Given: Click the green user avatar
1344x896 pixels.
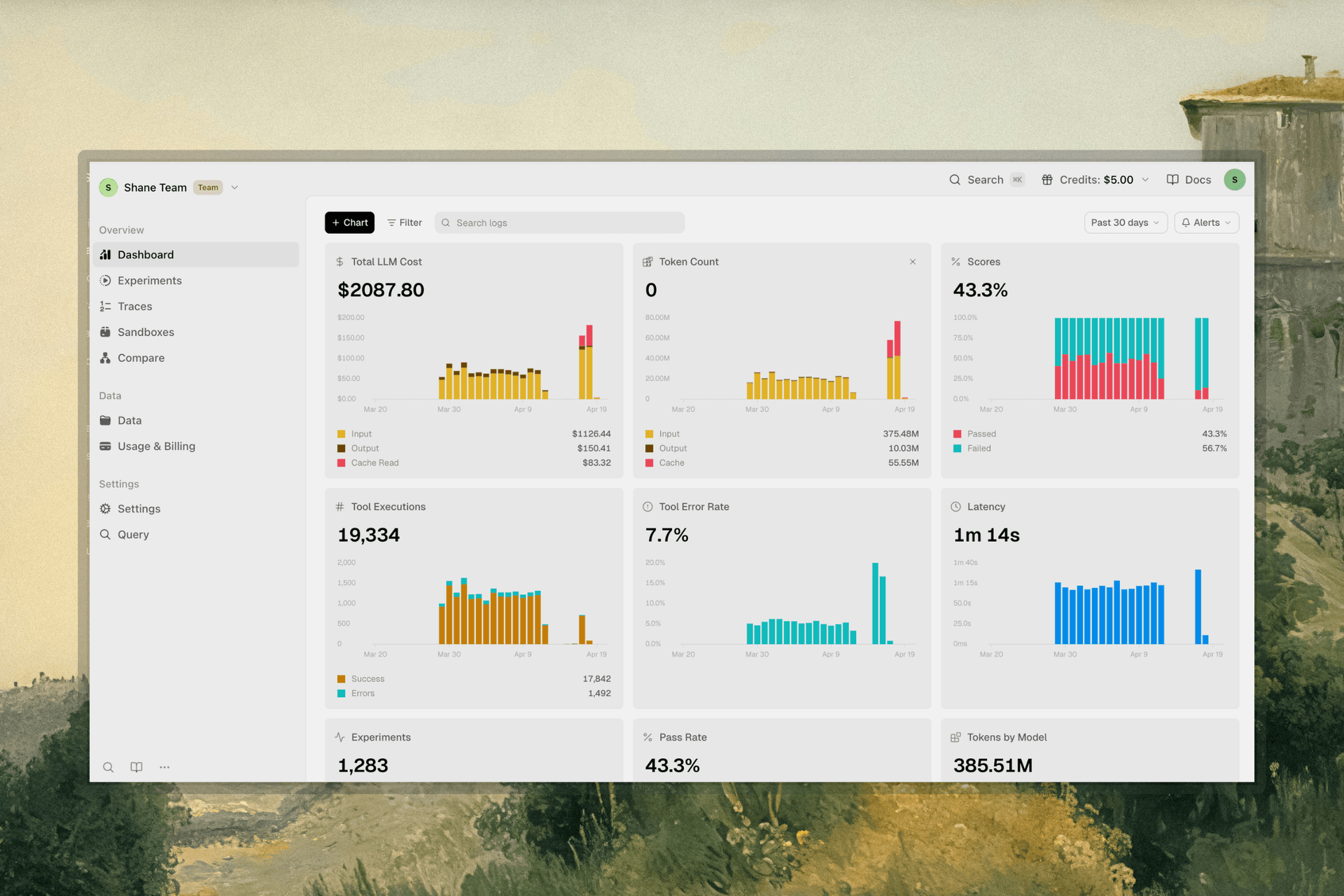Looking at the screenshot, I should coord(1235,179).
